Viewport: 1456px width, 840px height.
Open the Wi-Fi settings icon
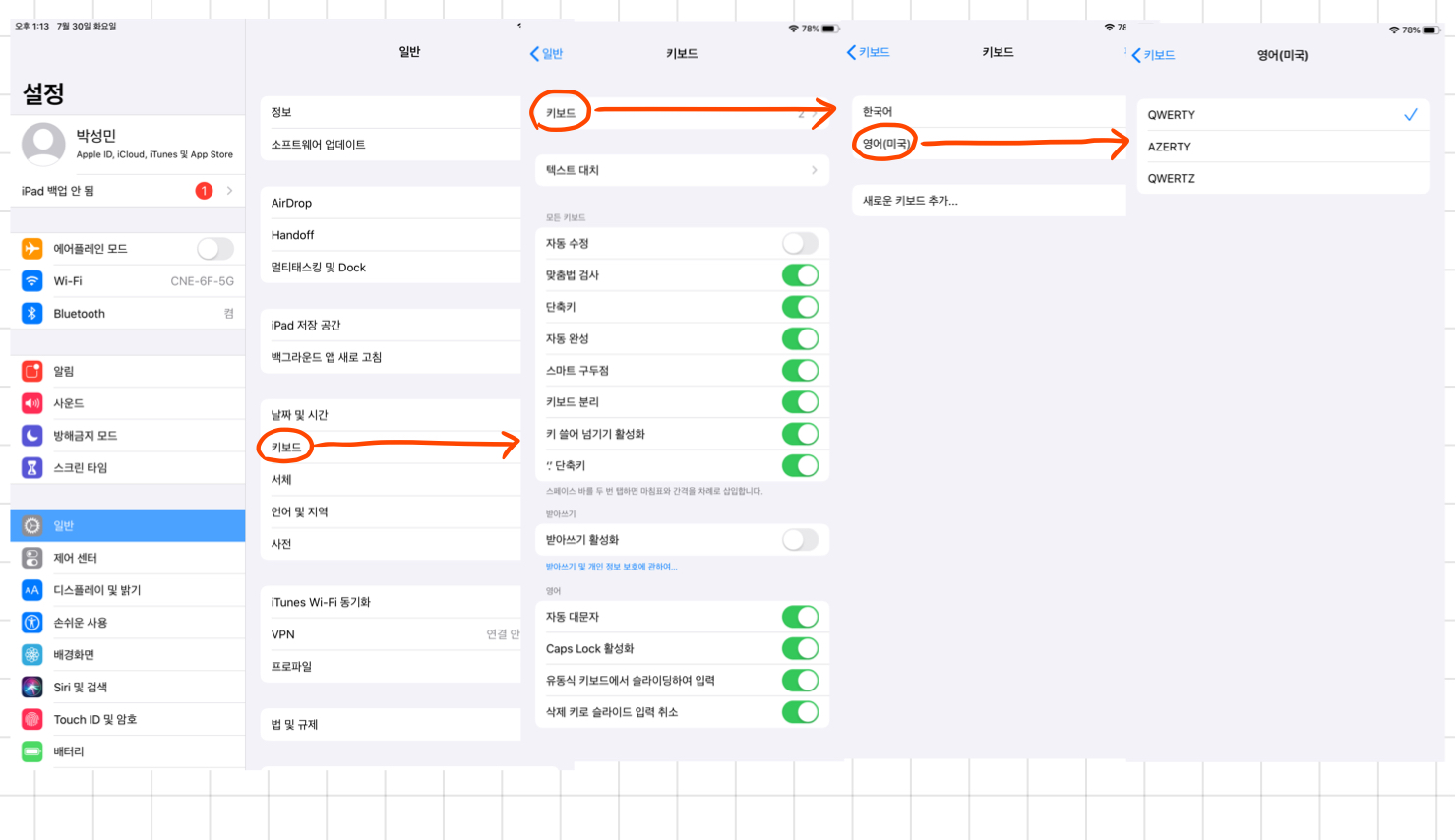[32, 281]
